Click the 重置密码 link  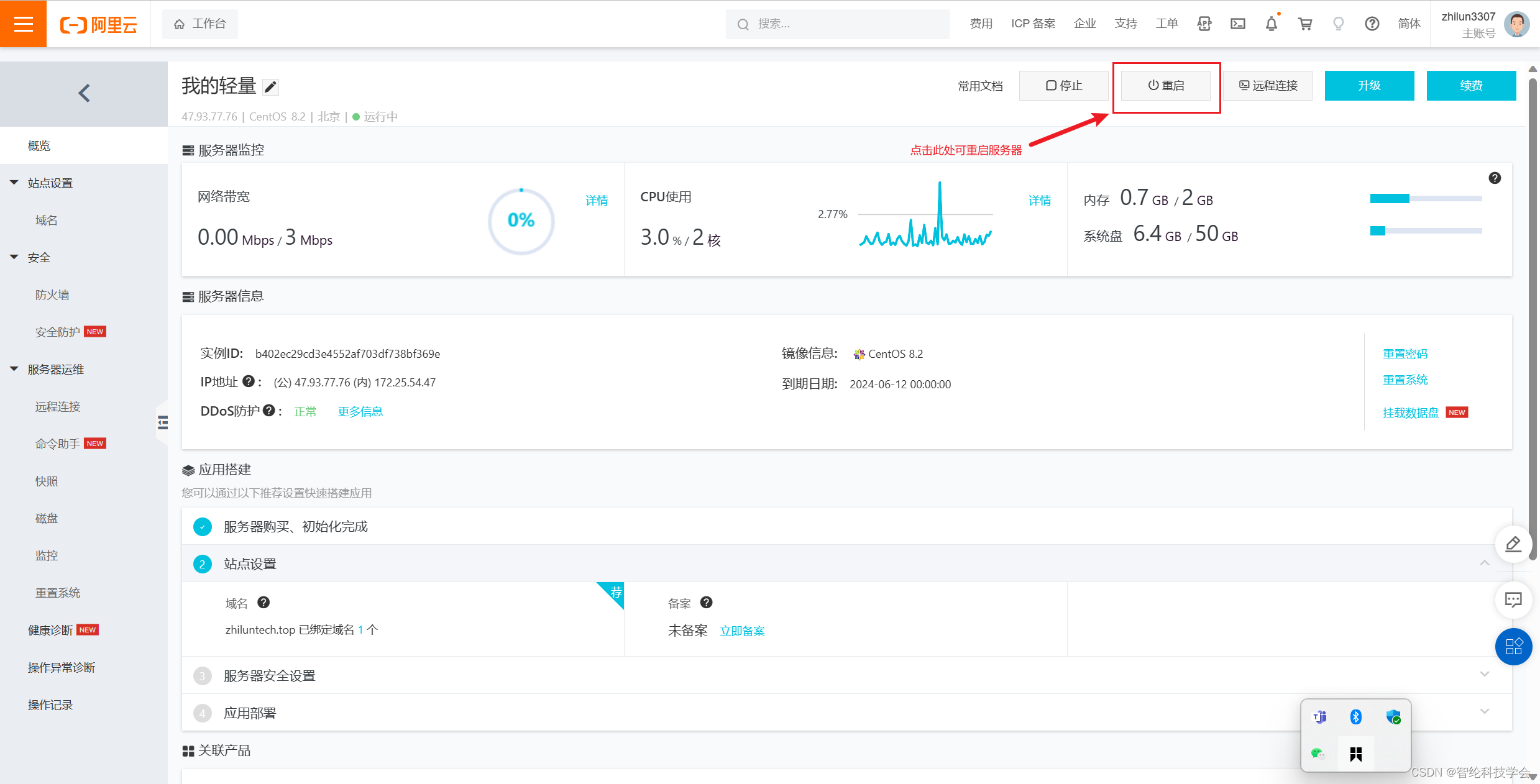click(1405, 354)
